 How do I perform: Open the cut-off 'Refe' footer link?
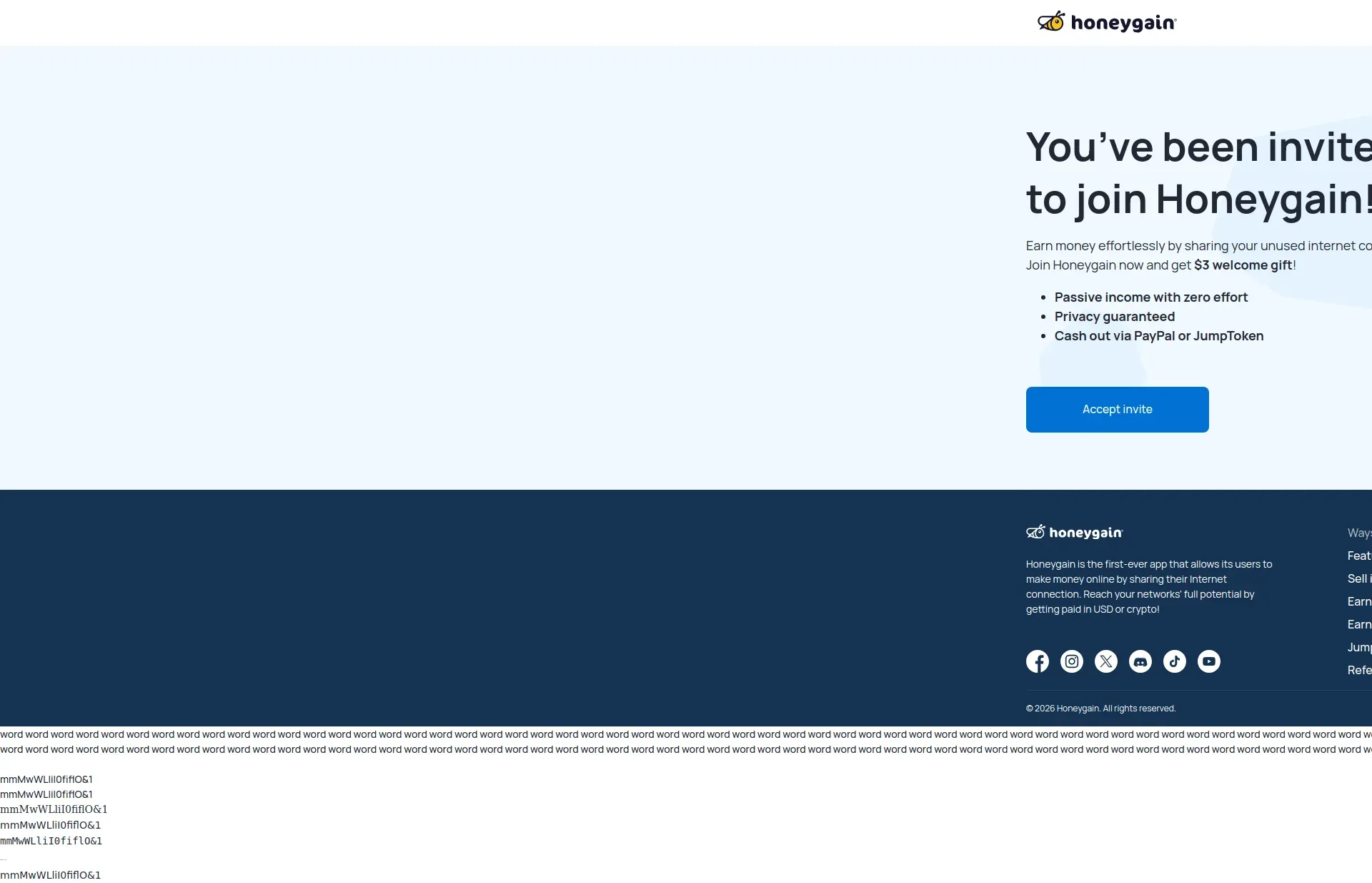point(1359,670)
